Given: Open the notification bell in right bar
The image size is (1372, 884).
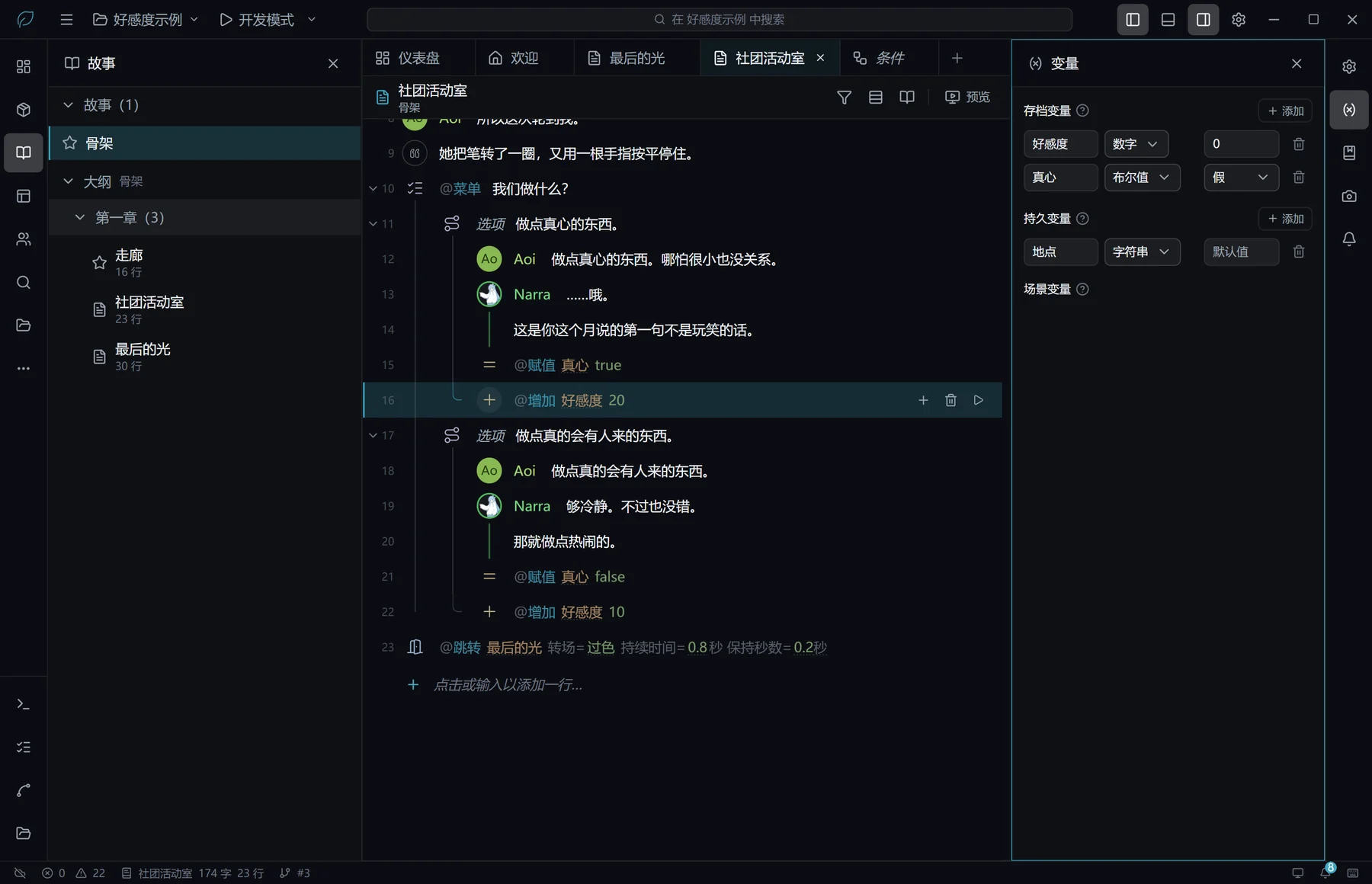Looking at the screenshot, I should coord(1349,239).
